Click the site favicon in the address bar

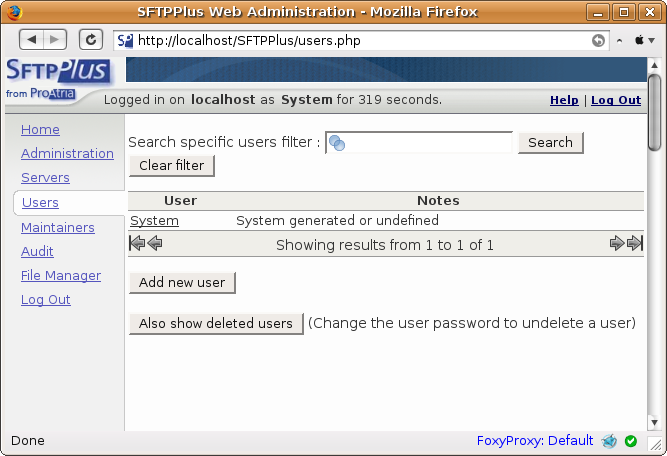coord(125,41)
